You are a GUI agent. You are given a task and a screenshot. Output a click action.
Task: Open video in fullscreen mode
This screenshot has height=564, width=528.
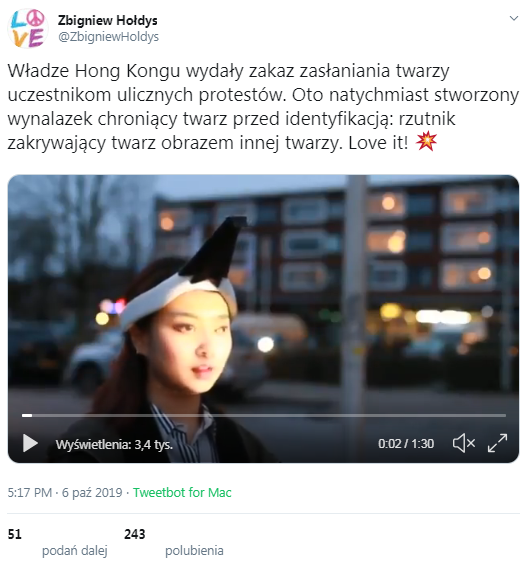(x=497, y=443)
